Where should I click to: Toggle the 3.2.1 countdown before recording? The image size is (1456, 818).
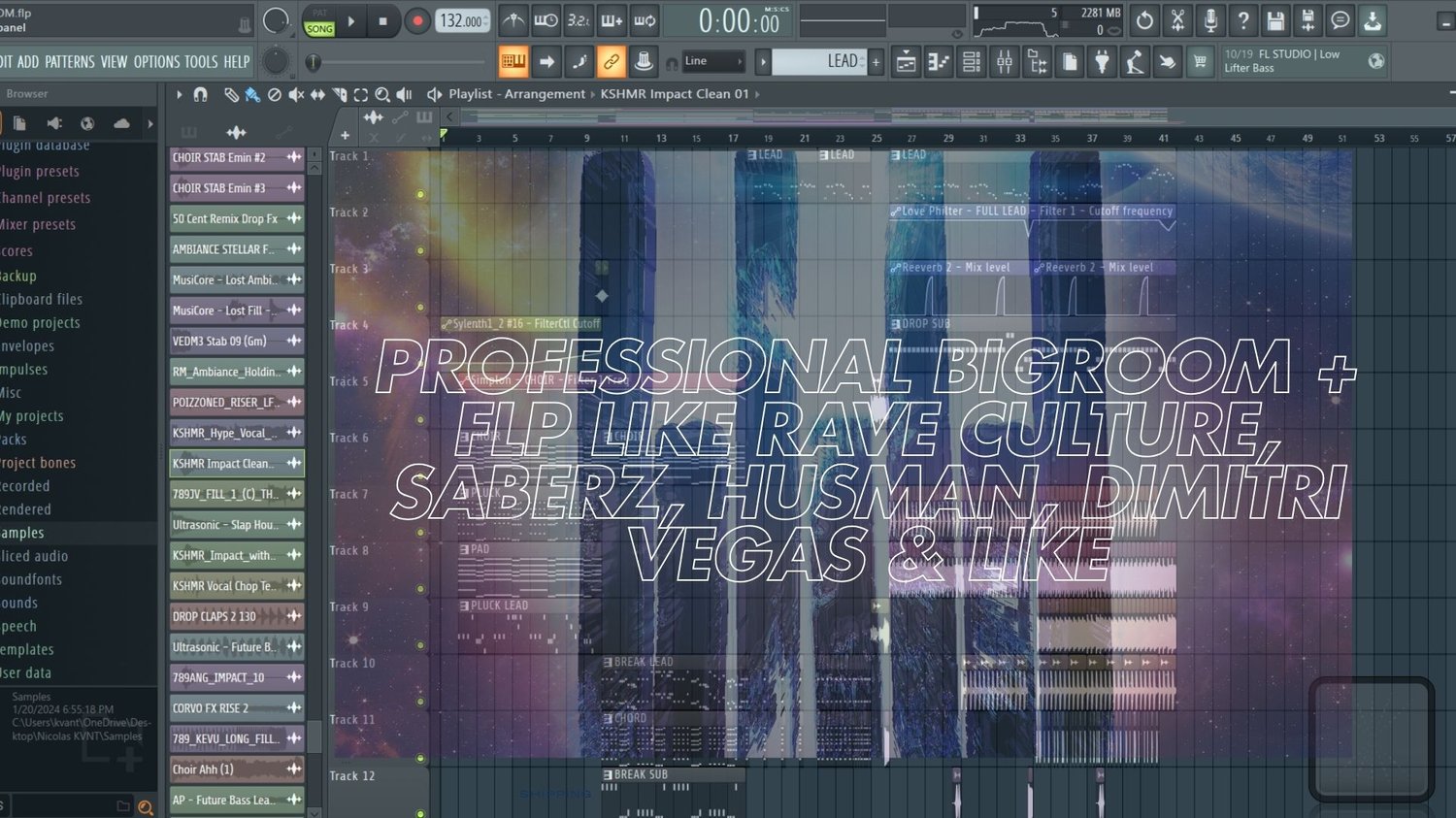pyautogui.click(x=579, y=20)
